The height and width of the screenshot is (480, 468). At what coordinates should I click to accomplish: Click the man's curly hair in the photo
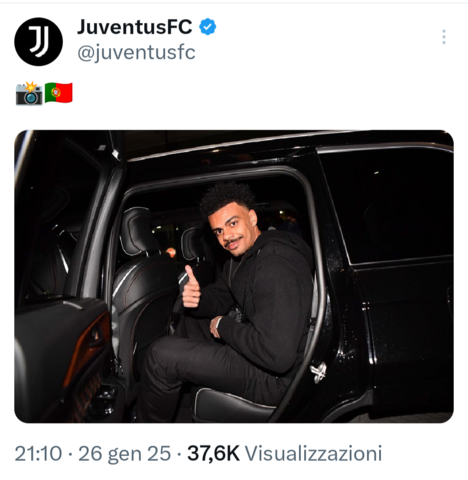click(227, 197)
